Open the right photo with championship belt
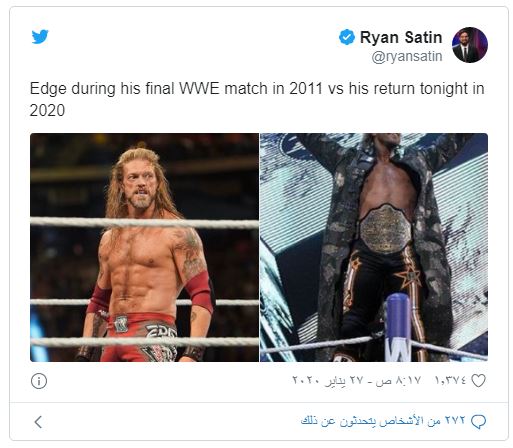 374,247
